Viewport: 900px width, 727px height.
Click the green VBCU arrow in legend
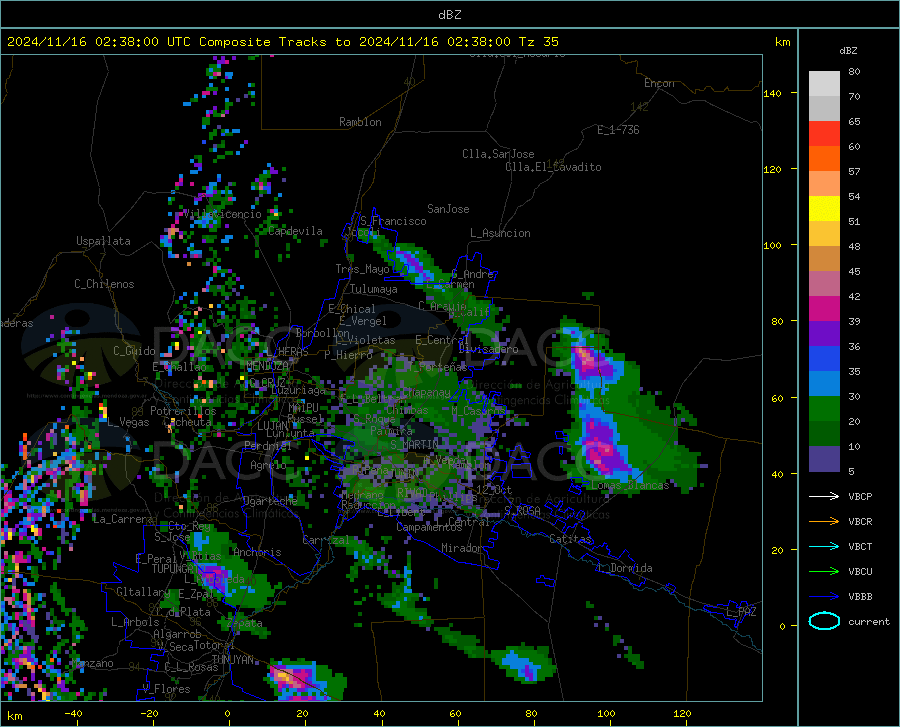coord(824,572)
